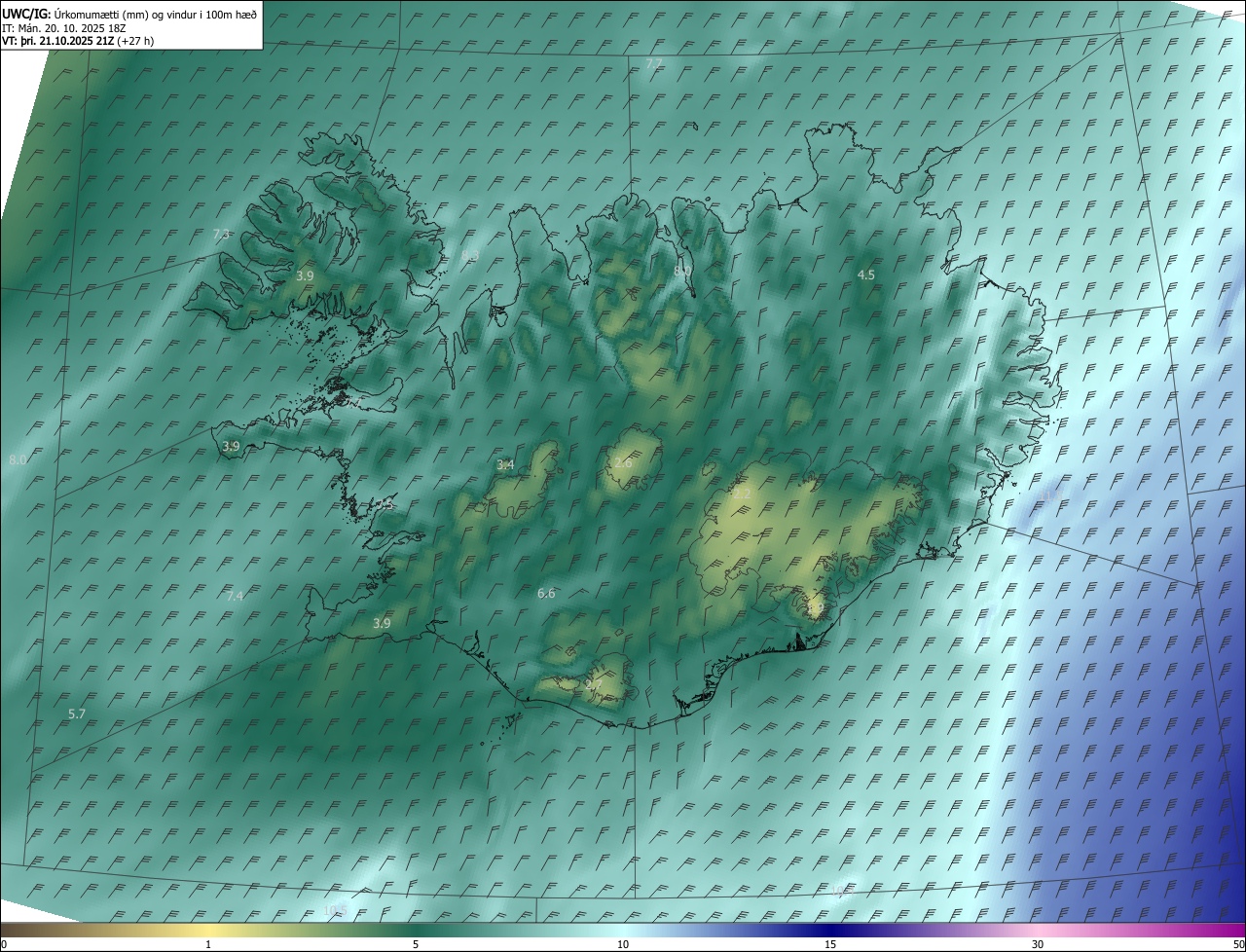Click the 5.7 value label on the map
The width and height of the screenshot is (1246, 952).
point(77,714)
